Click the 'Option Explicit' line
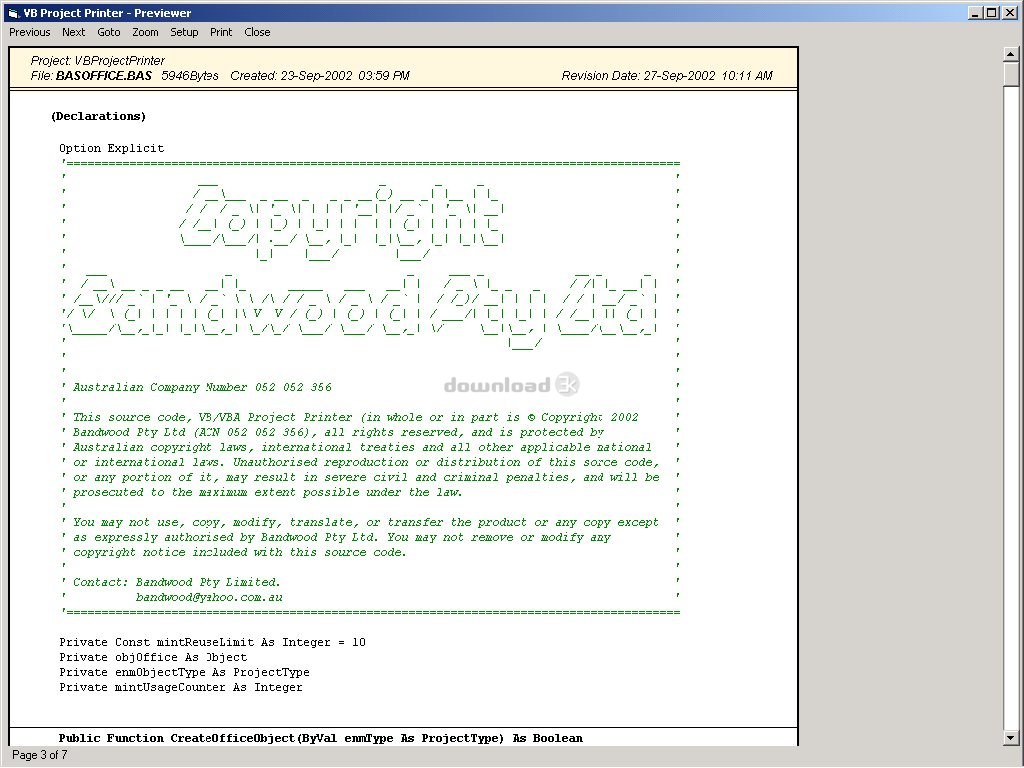Screen dimensions: 1024x768 (112, 148)
